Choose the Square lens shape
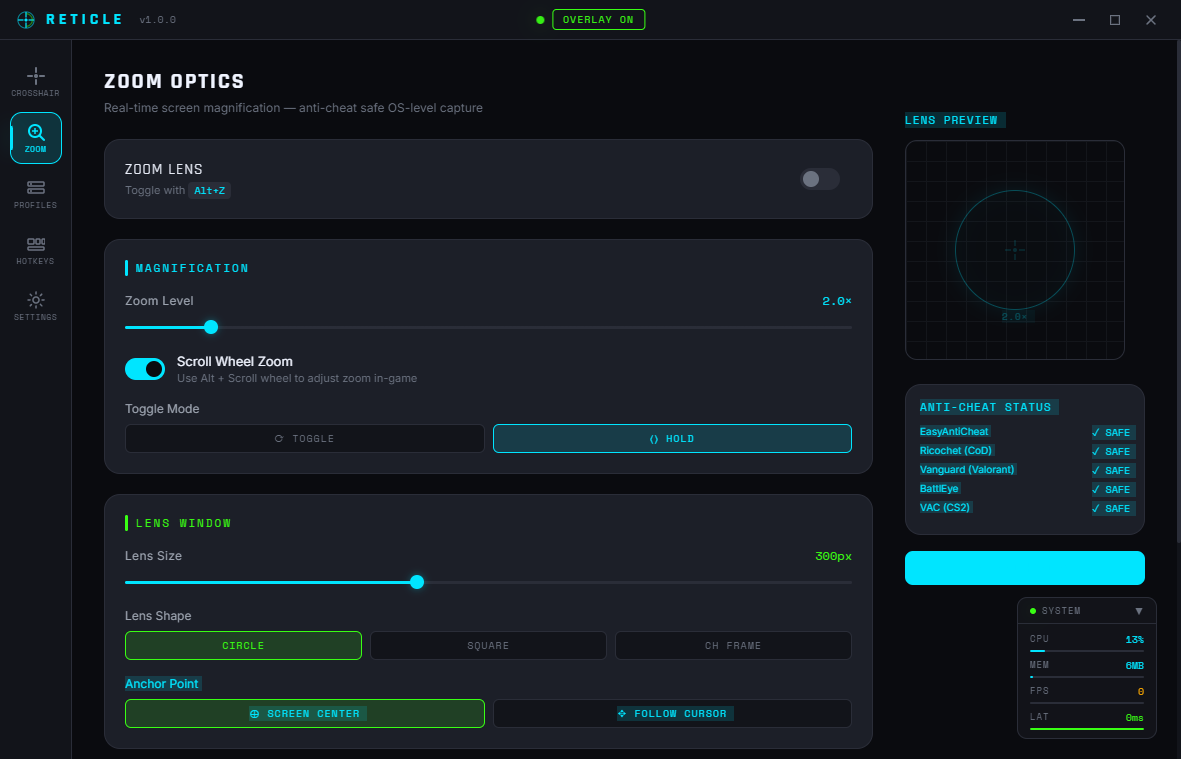The image size is (1181, 759). (488, 645)
